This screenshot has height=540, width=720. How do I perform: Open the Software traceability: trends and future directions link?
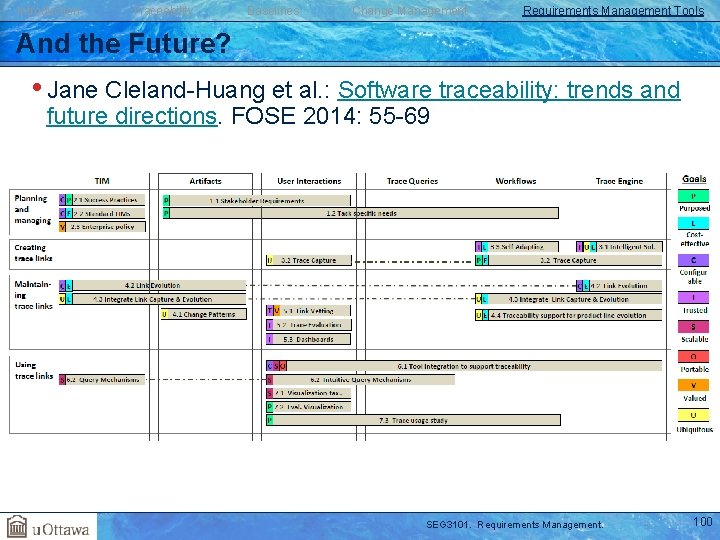click(363, 103)
